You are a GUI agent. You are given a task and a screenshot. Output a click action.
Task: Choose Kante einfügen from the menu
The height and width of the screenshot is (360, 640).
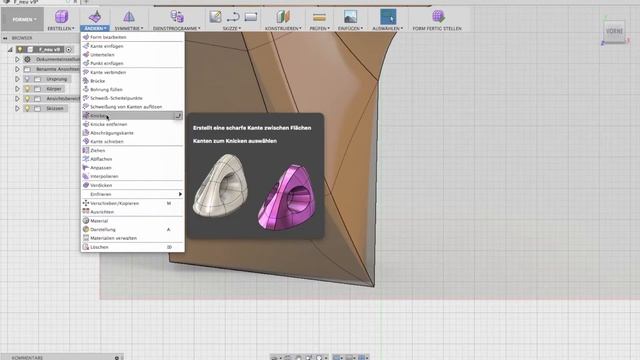(133, 46)
